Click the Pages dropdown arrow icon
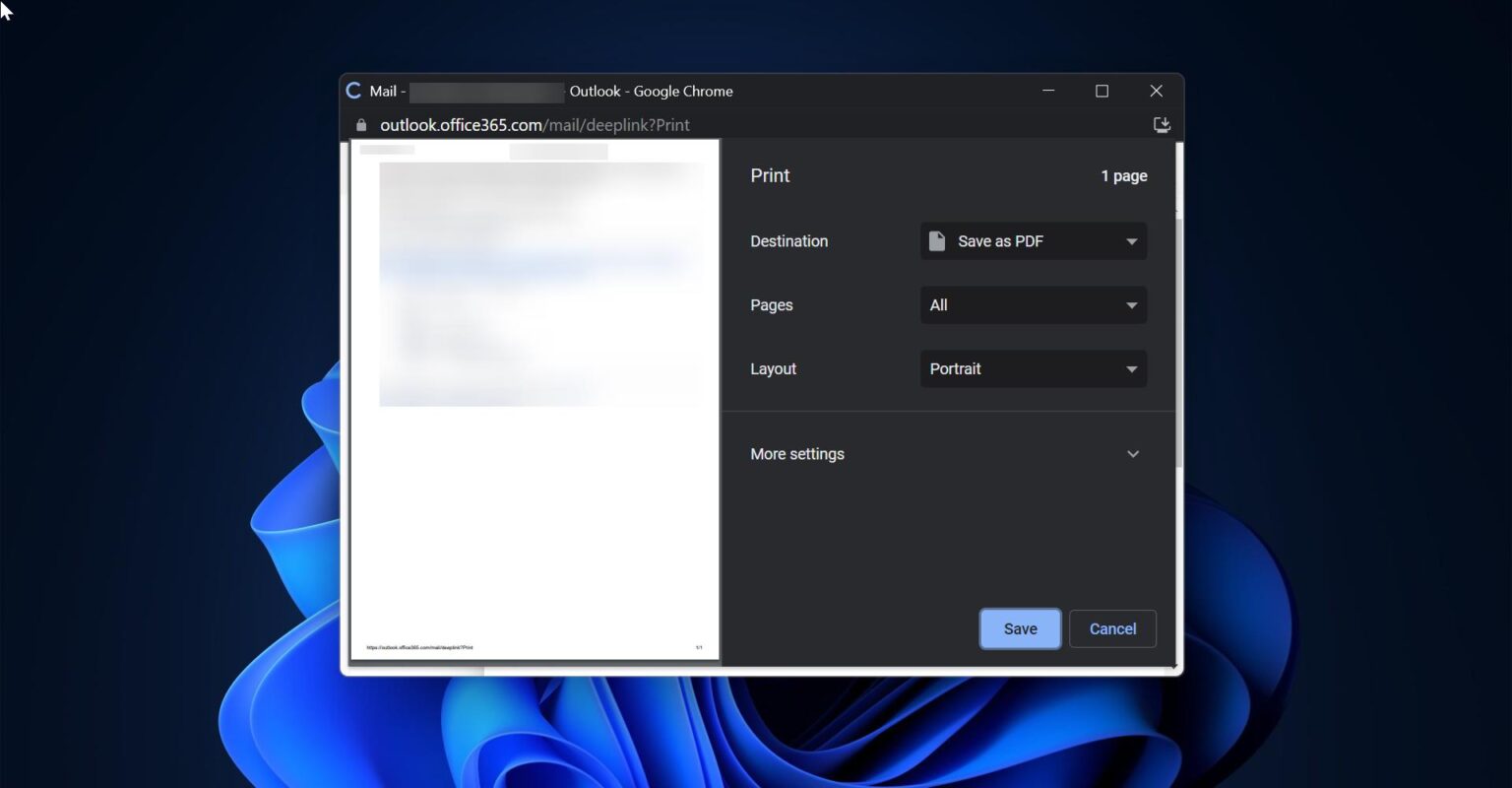Screen dimensions: 1512x788 (x=1131, y=304)
